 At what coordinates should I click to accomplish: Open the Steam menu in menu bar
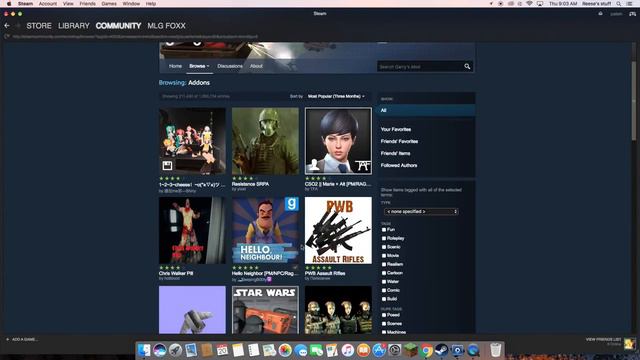tap(25, 4)
